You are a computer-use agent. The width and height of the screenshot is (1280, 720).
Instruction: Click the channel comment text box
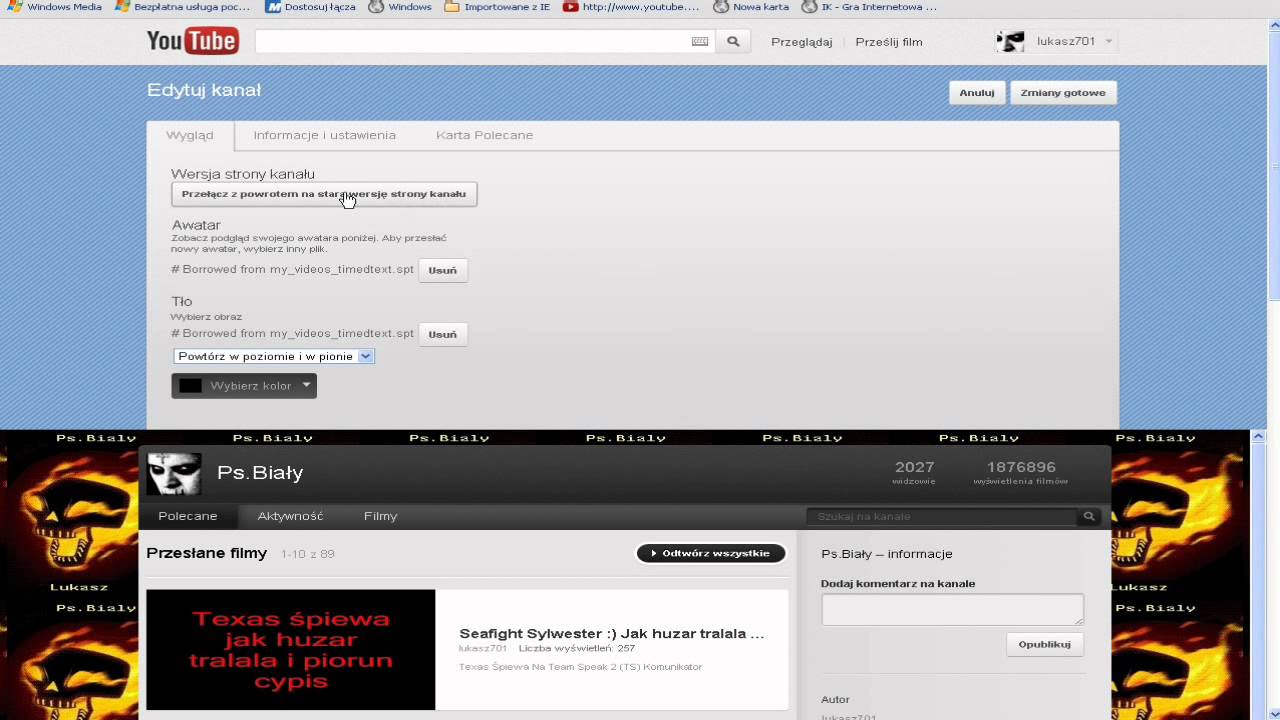click(x=952, y=609)
